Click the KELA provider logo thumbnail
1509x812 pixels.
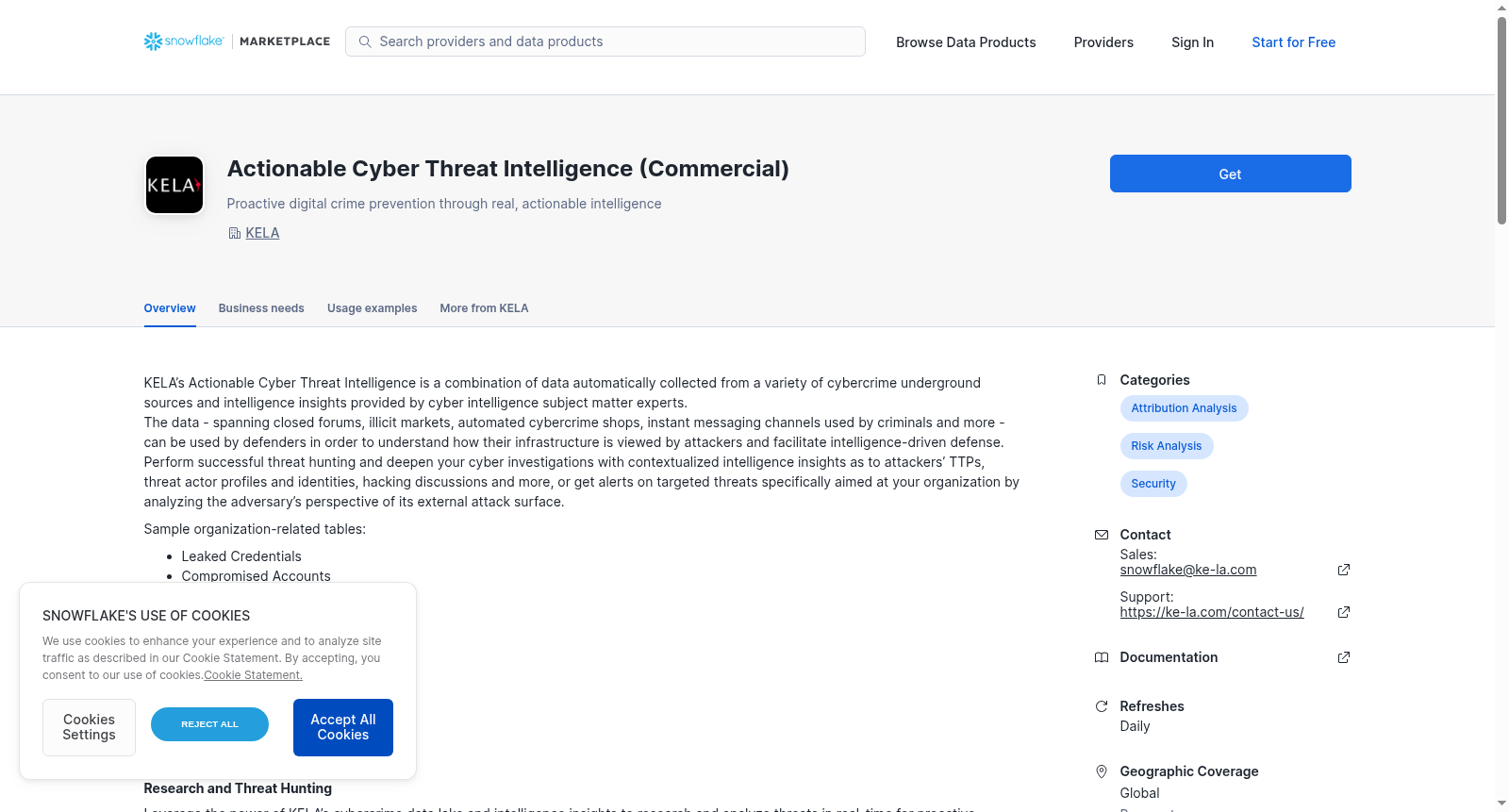click(174, 185)
